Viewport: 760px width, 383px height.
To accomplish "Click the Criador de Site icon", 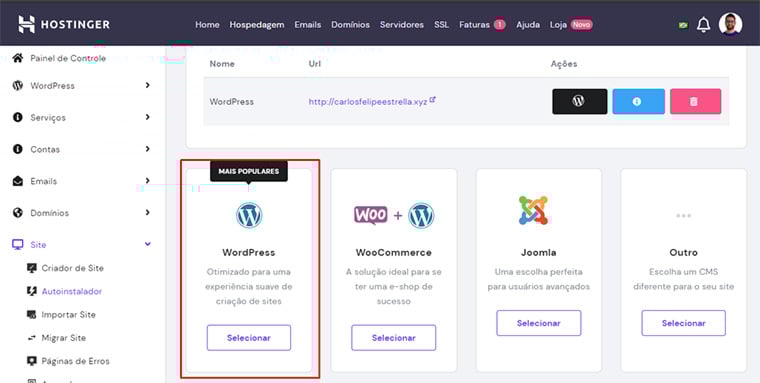I will [x=32, y=268].
